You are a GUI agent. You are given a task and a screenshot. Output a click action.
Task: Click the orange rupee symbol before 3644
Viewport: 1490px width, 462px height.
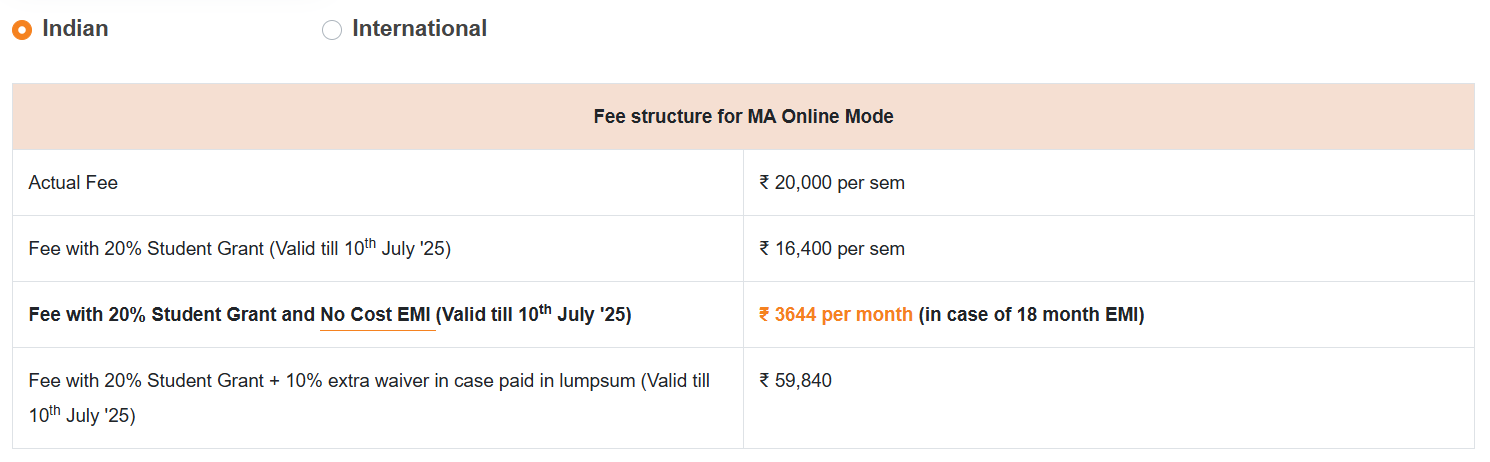(x=765, y=315)
